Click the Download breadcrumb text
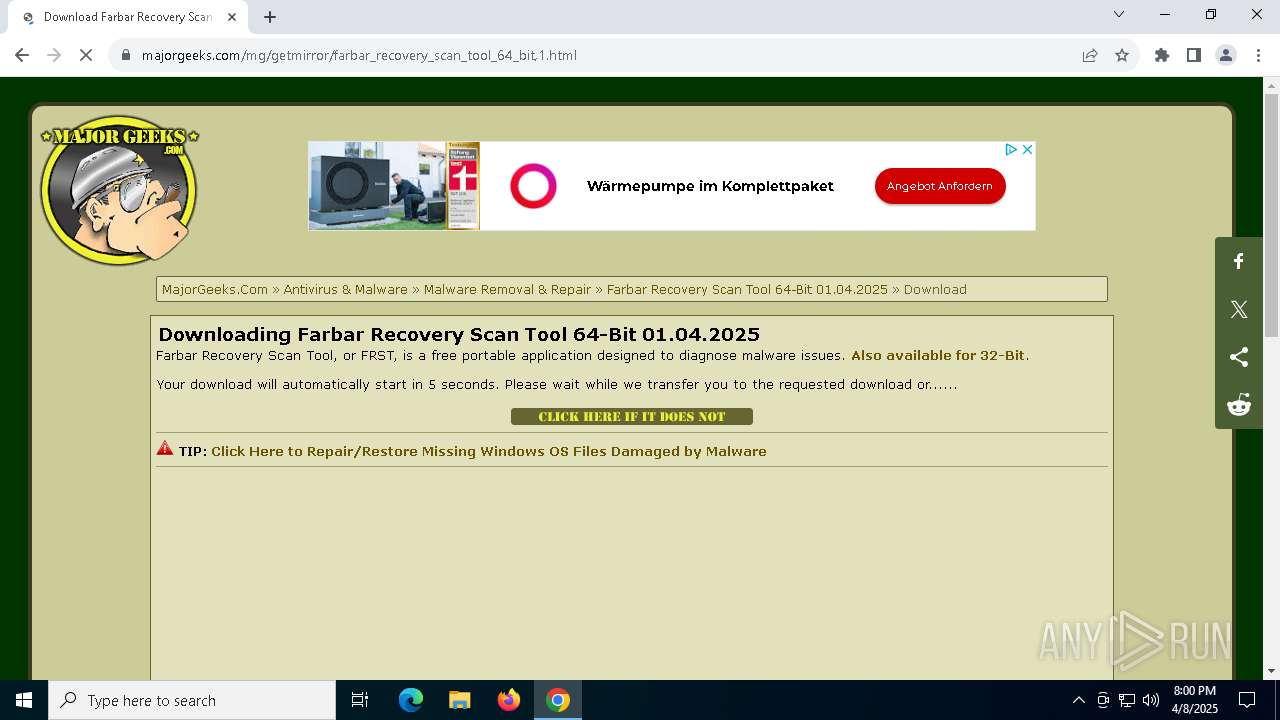Image resolution: width=1280 pixels, height=720 pixels. 935,289
